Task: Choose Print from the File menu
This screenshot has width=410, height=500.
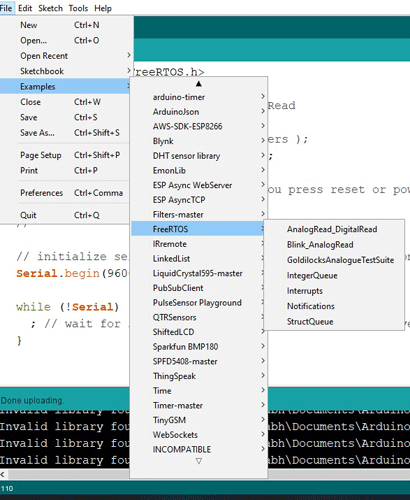Action: tap(65, 170)
